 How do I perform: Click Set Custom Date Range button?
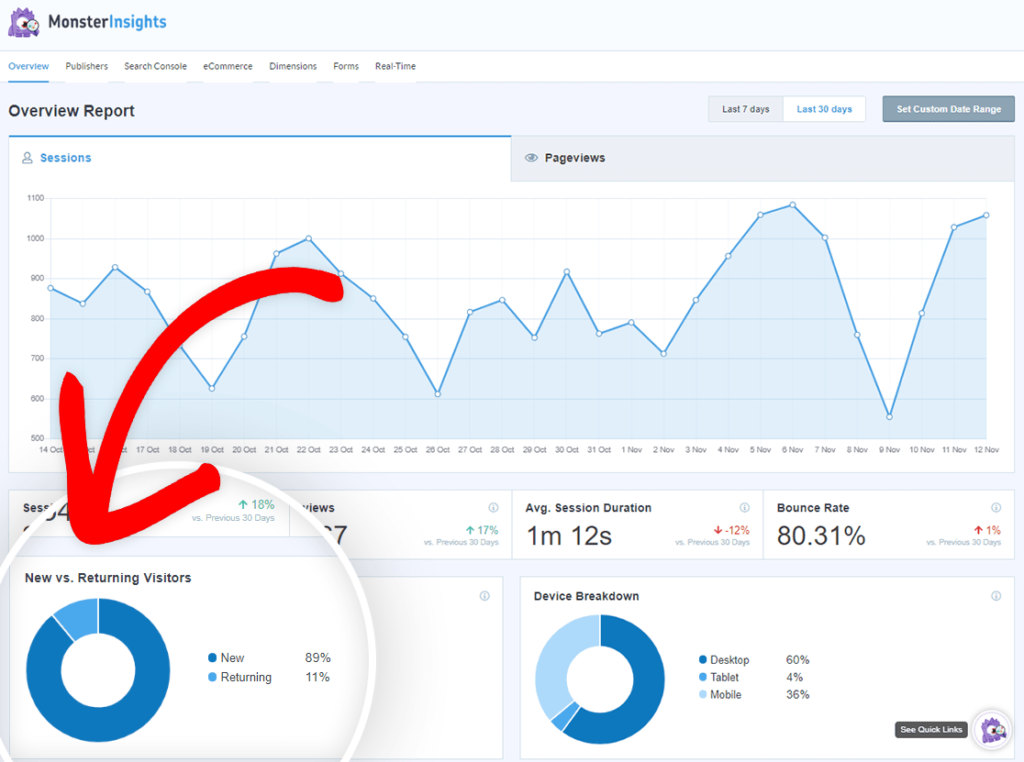coord(948,109)
